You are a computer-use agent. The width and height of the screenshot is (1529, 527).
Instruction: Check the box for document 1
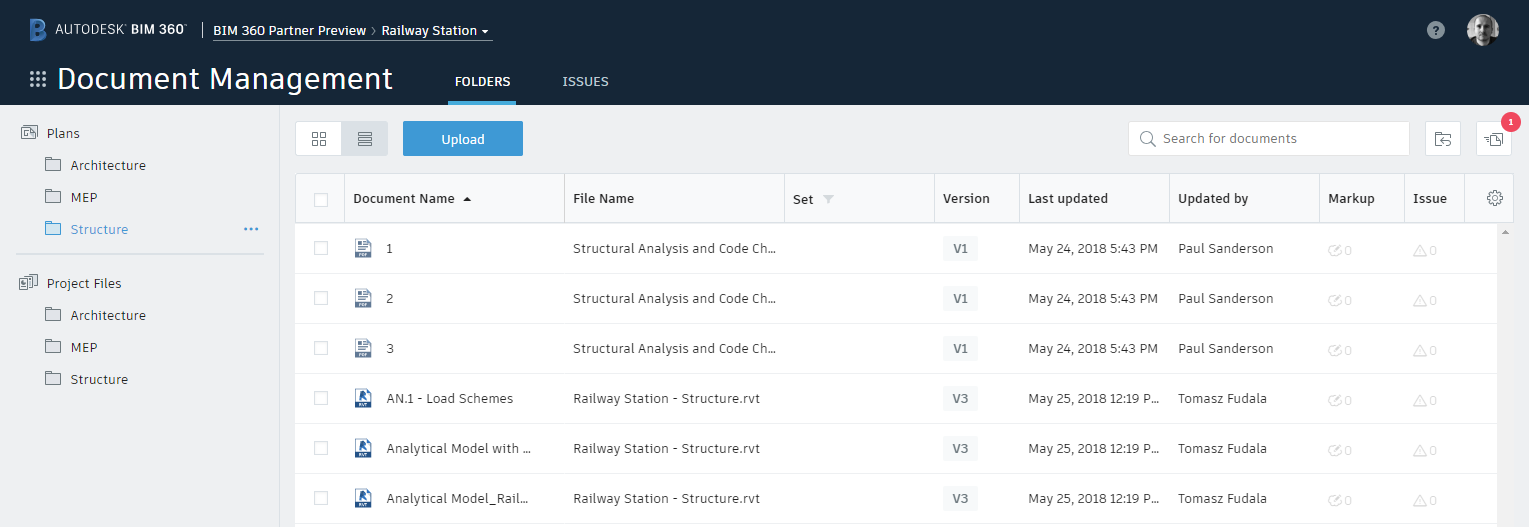321,248
